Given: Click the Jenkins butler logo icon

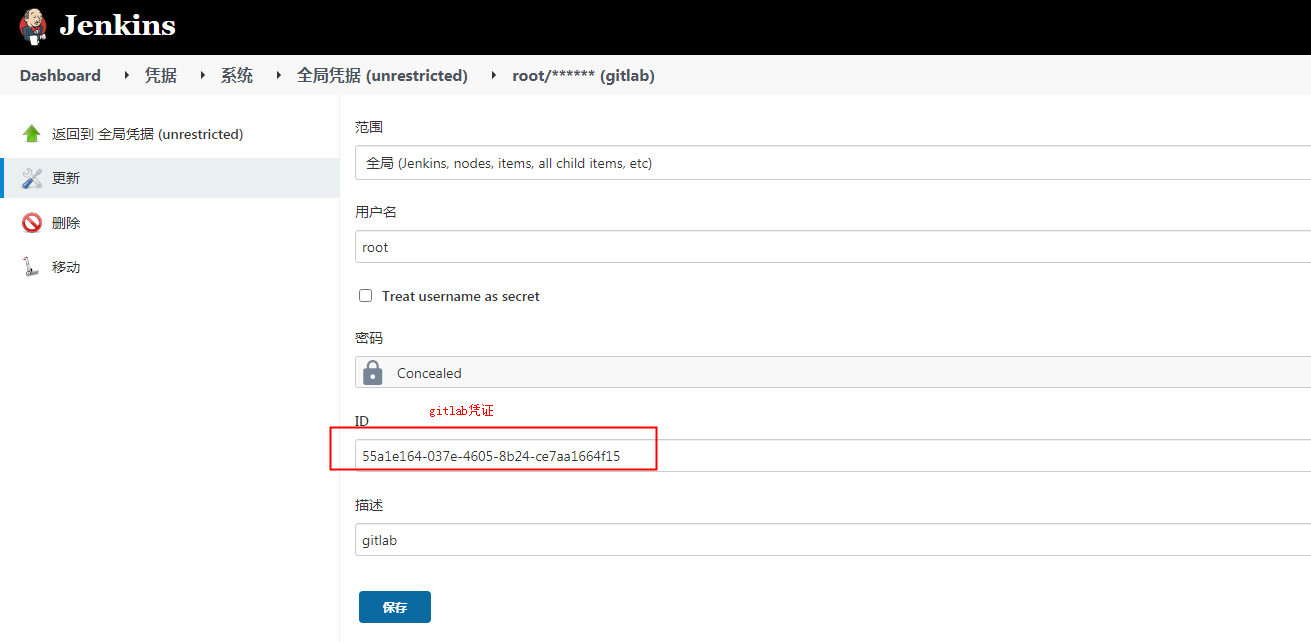Looking at the screenshot, I should point(32,26).
